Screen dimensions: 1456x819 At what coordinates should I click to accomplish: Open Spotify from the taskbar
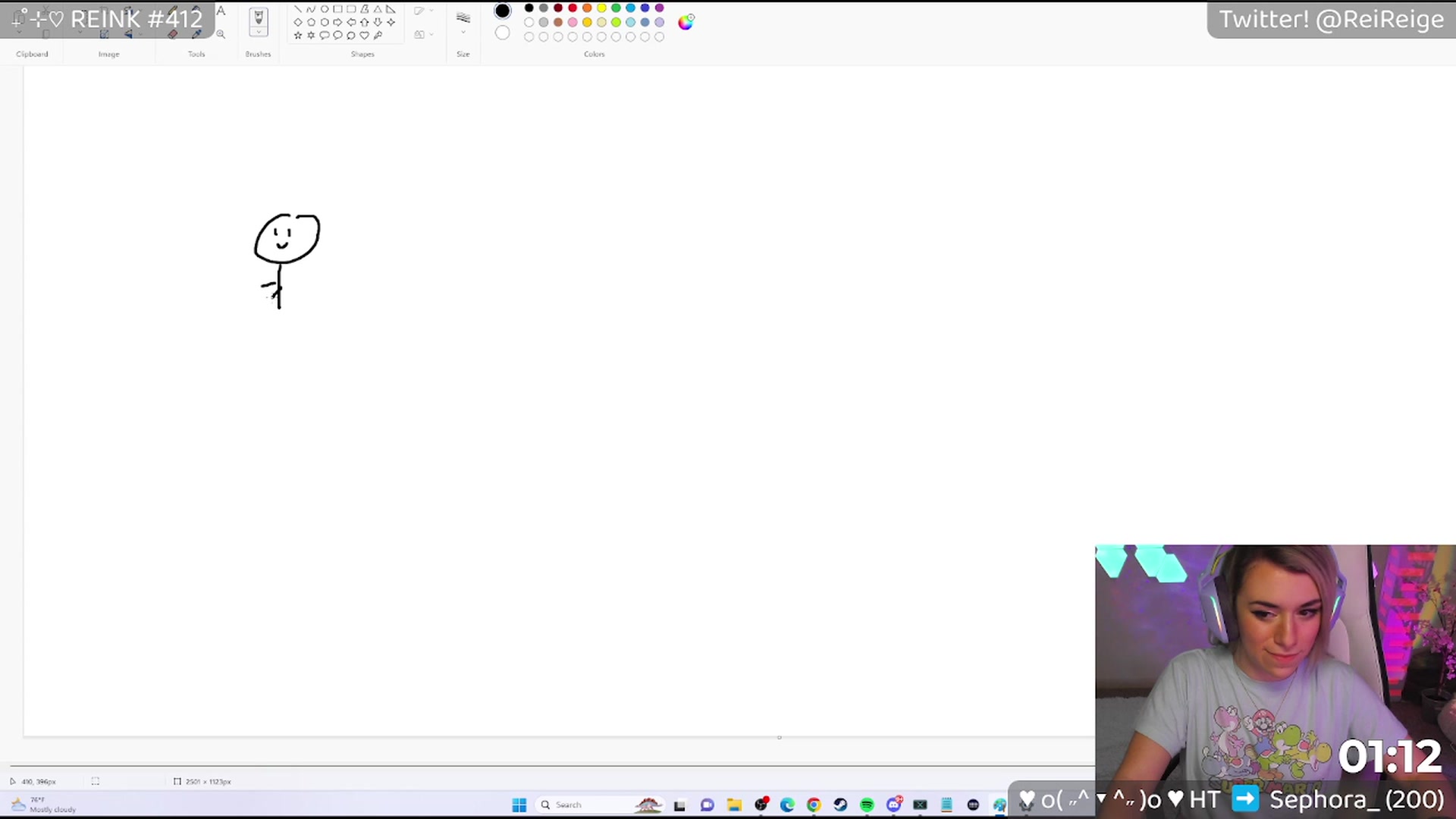coord(867,805)
